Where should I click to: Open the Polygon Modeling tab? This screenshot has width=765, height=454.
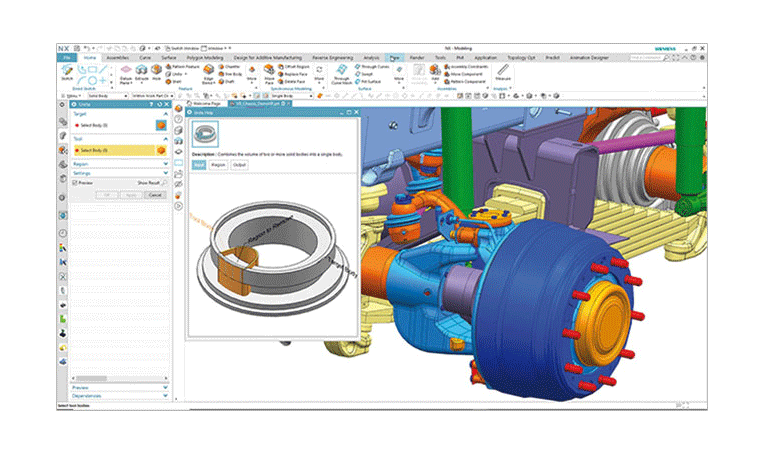(205, 58)
